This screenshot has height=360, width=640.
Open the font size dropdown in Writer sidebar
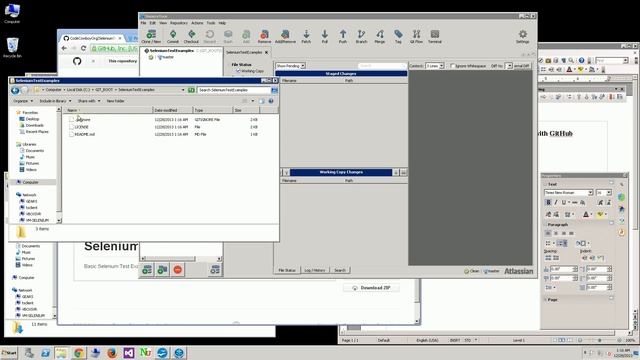click(x=609, y=193)
